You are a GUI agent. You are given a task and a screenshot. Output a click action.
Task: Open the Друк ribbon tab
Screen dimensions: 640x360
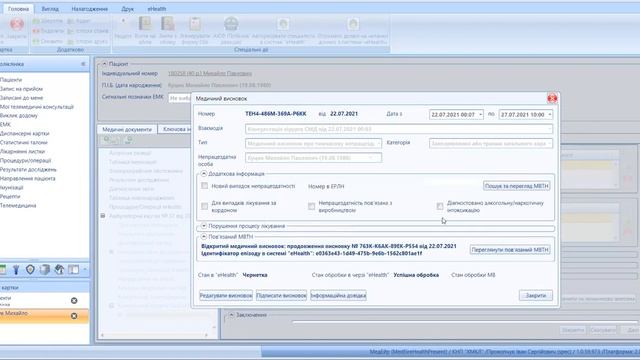pyautogui.click(x=127, y=9)
